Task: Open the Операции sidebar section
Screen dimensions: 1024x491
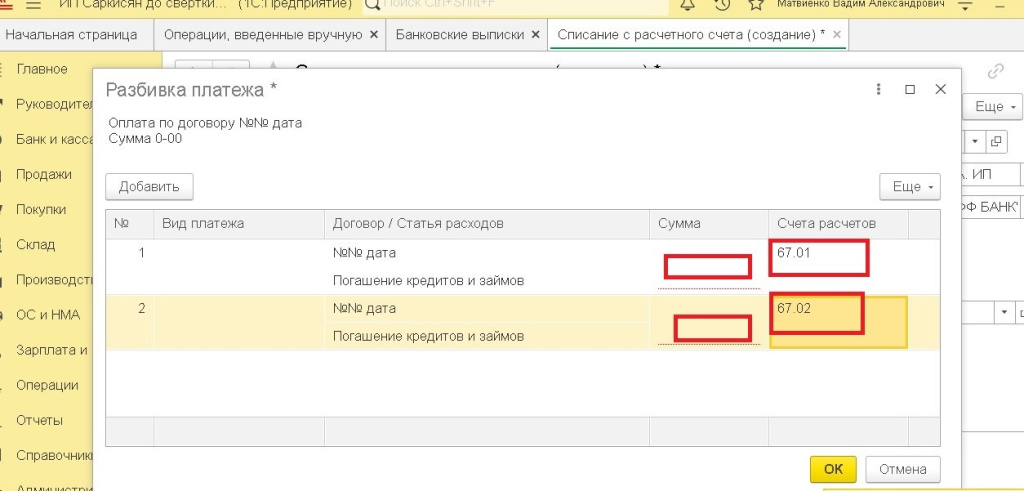Action: click(47, 385)
